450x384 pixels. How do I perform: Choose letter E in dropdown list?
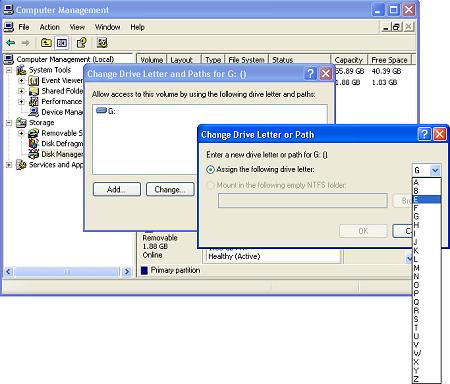pos(427,199)
